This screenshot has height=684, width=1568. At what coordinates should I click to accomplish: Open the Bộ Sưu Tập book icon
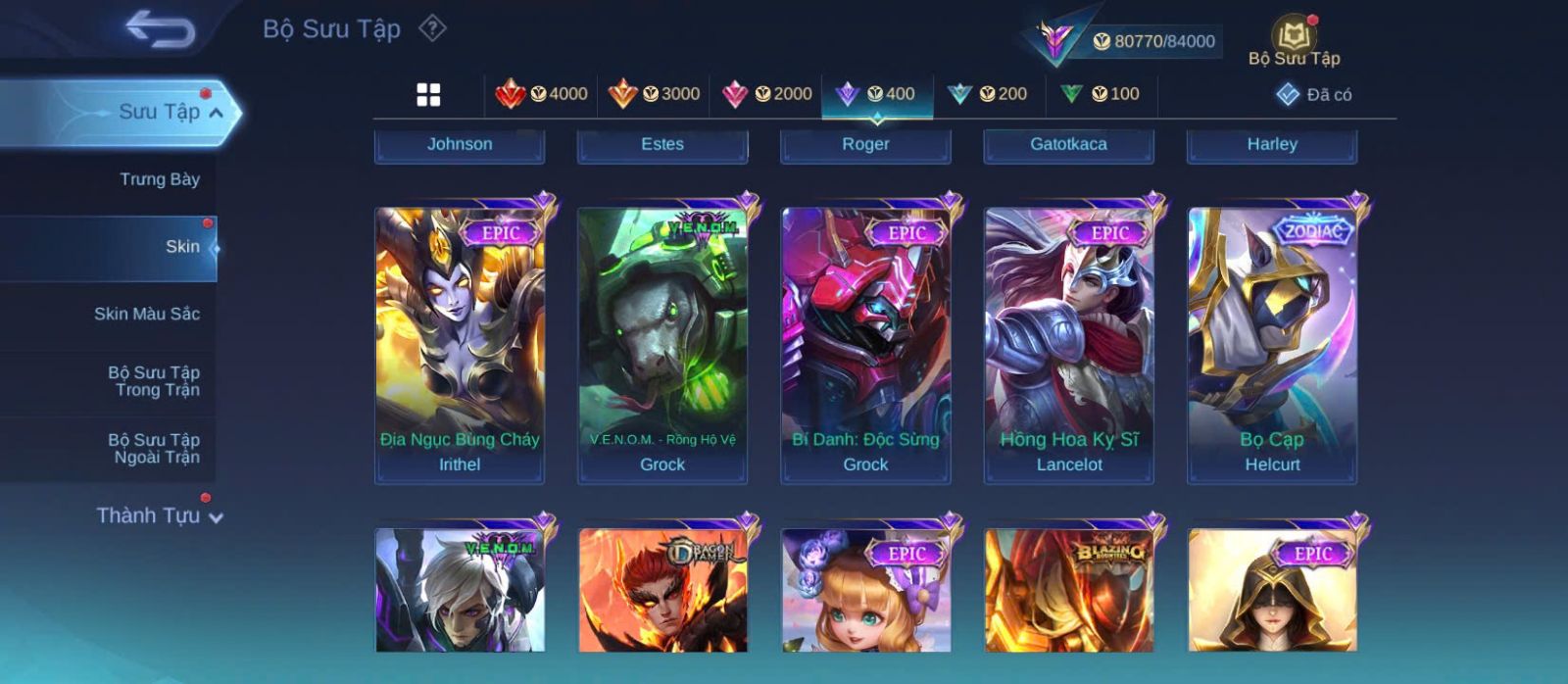tap(1294, 41)
